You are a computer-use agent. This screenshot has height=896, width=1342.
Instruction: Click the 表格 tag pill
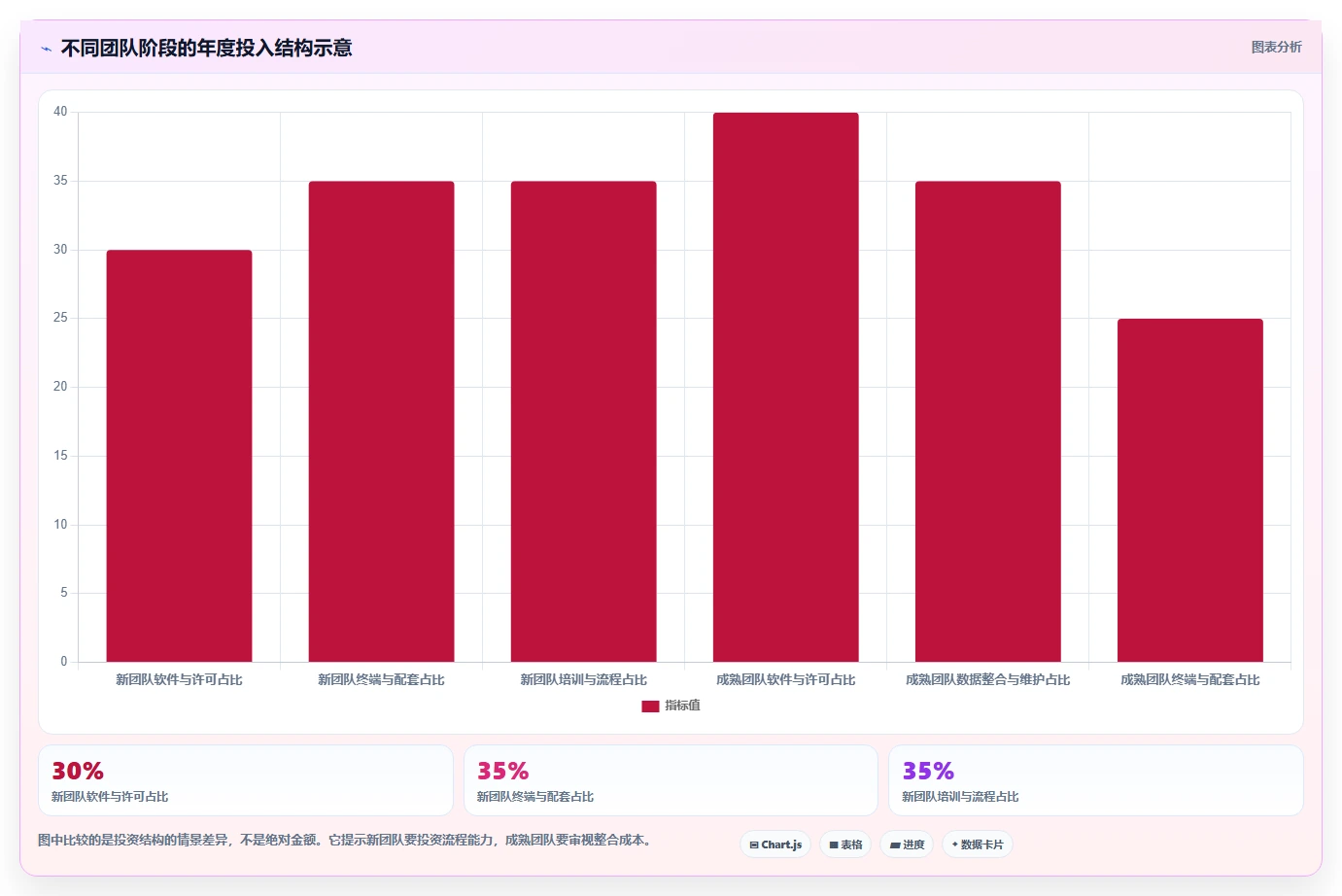tap(845, 844)
